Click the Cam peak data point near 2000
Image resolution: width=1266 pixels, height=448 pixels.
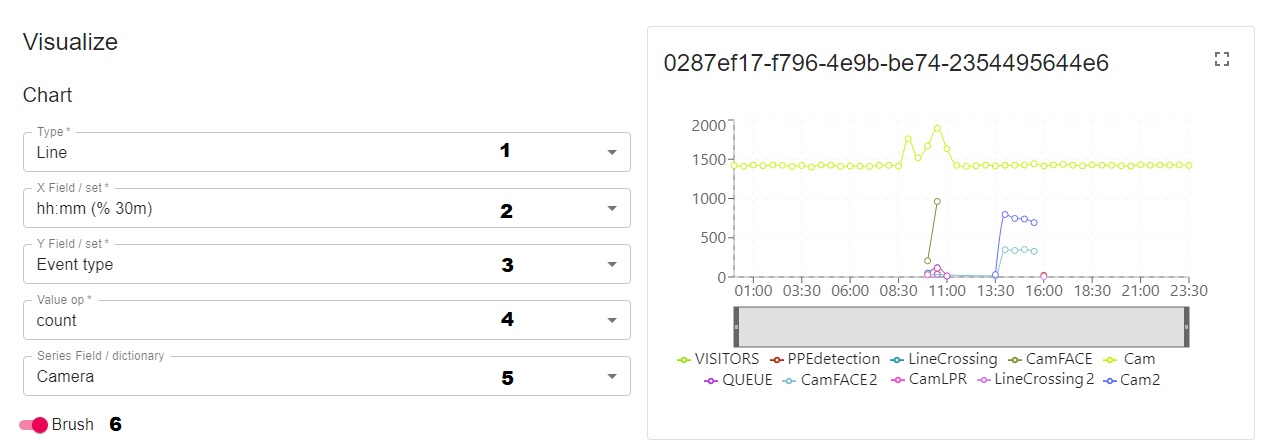point(937,128)
